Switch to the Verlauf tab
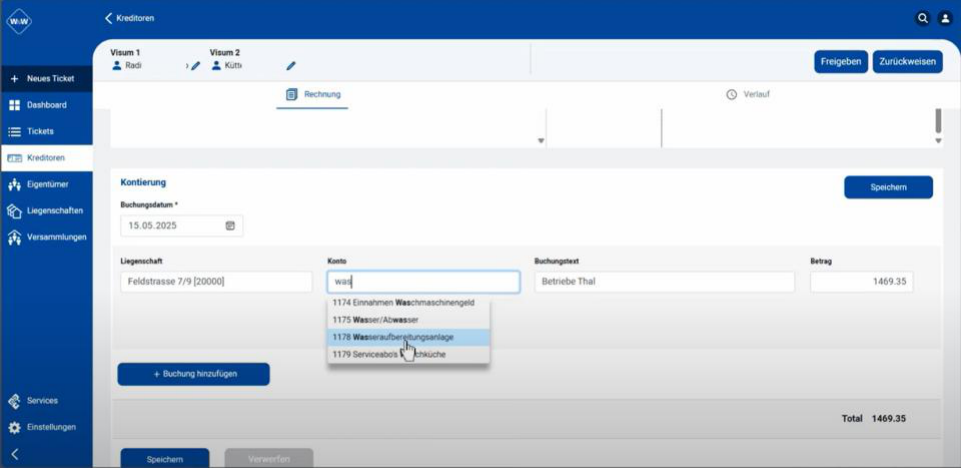Viewport: 961px width, 468px height. (x=748, y=95)
